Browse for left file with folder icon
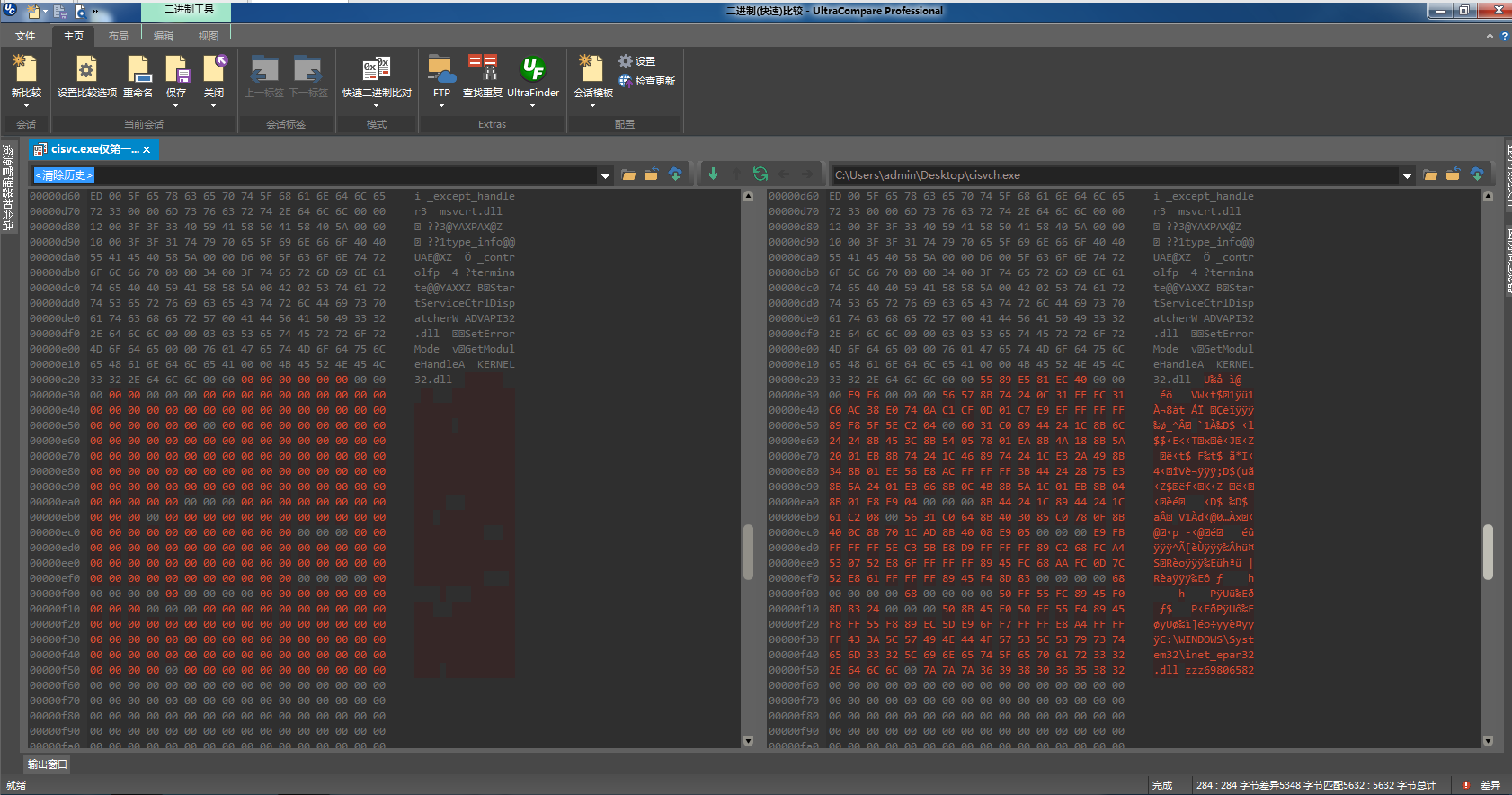 click(628, 174)
